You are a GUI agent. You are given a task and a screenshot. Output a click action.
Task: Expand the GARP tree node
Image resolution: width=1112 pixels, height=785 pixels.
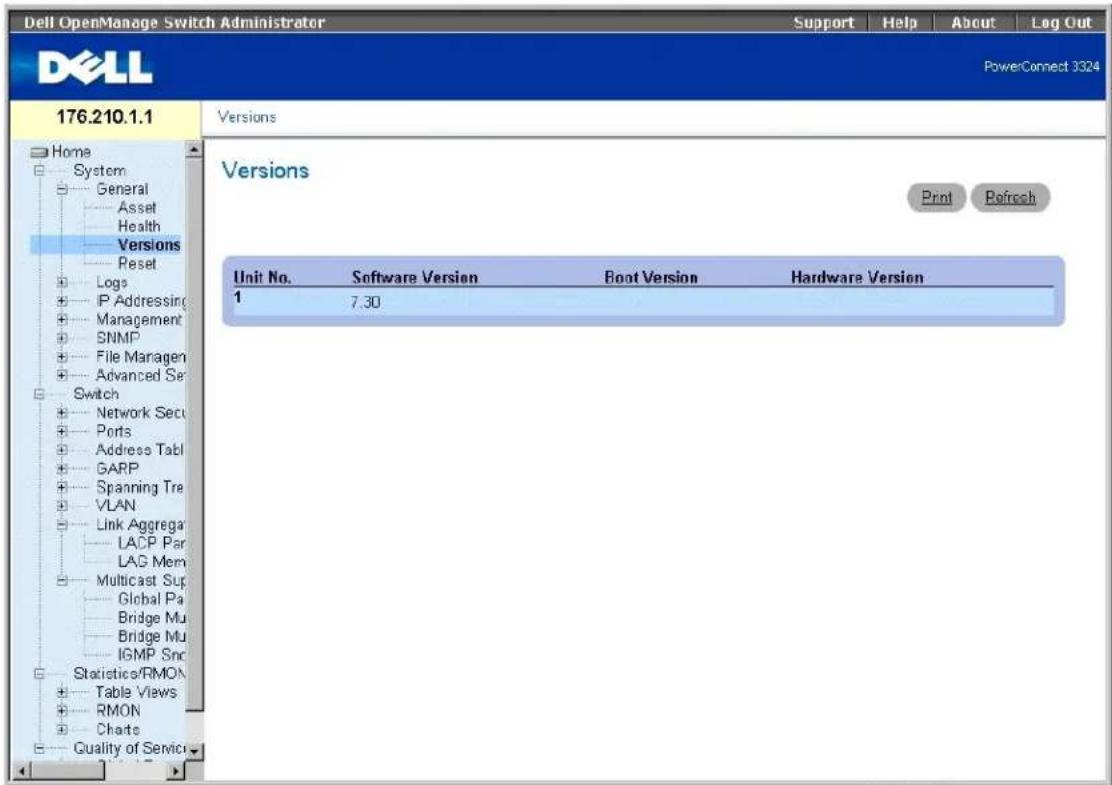(62, 469)
